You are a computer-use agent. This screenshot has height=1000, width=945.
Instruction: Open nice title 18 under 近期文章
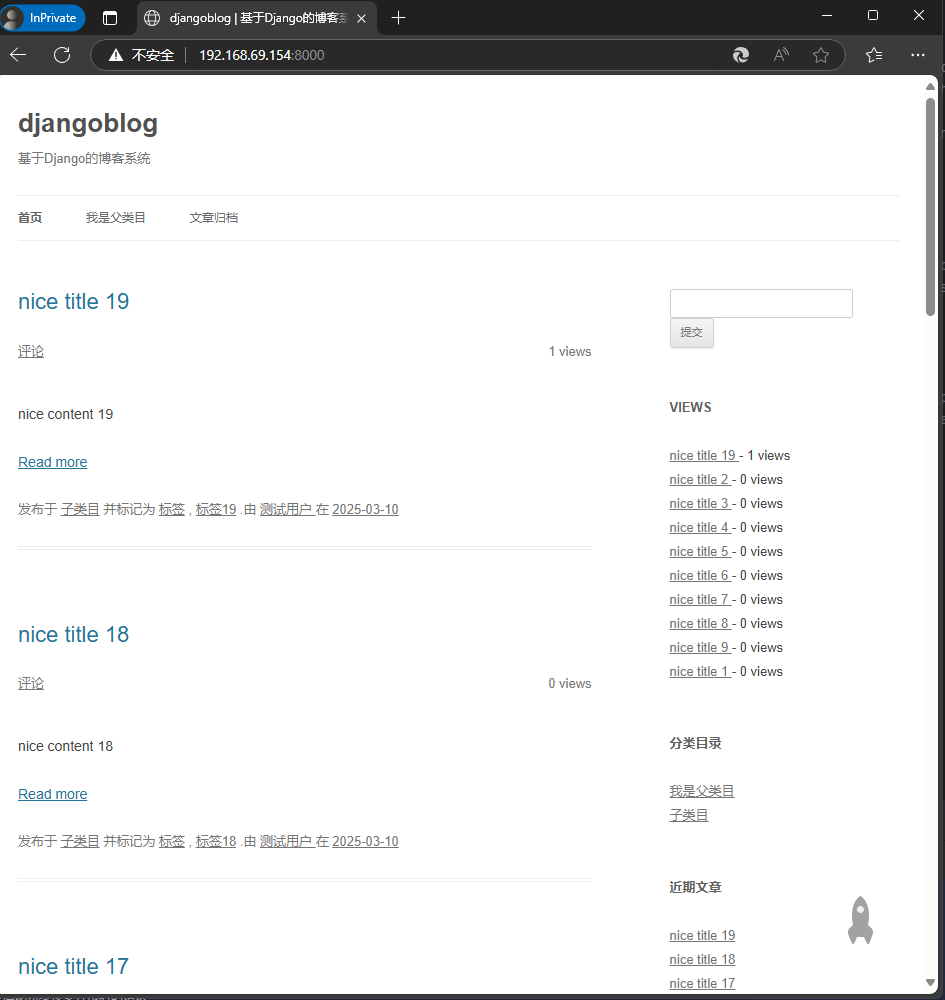(x=702, y=960)
